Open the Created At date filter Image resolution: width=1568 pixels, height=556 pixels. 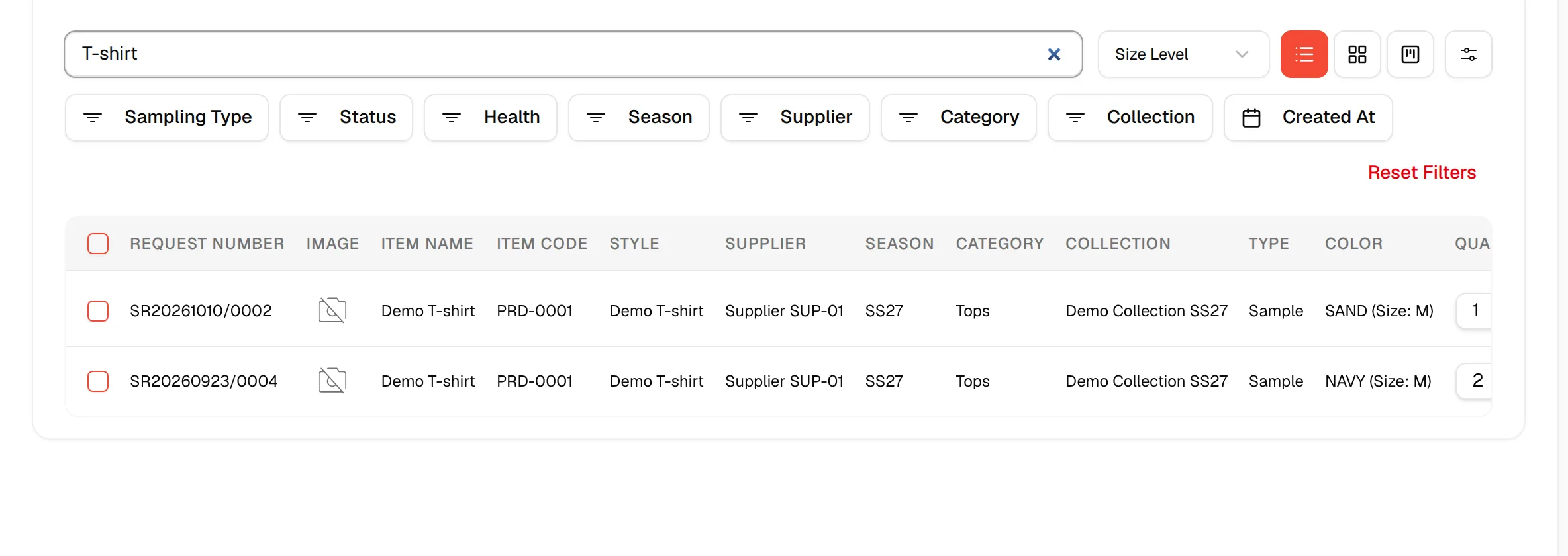pos(1308,117)
